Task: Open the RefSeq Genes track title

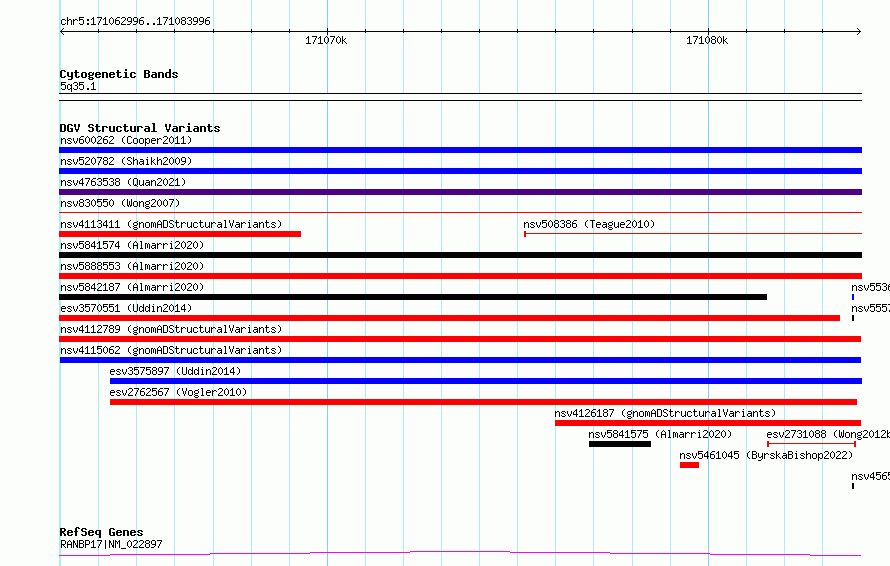Action: (x=101, y=532)
